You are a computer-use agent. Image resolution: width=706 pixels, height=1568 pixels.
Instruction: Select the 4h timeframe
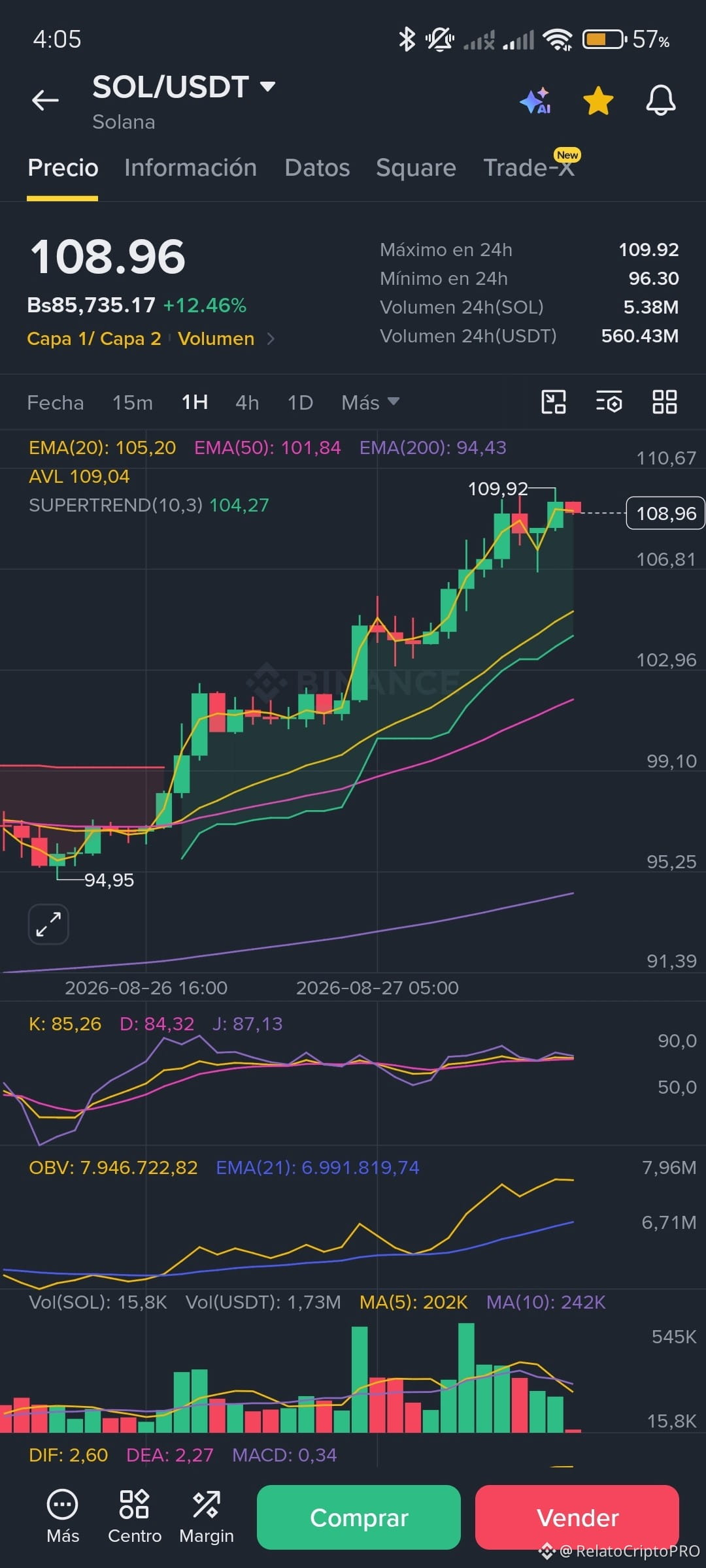point(247,402)
